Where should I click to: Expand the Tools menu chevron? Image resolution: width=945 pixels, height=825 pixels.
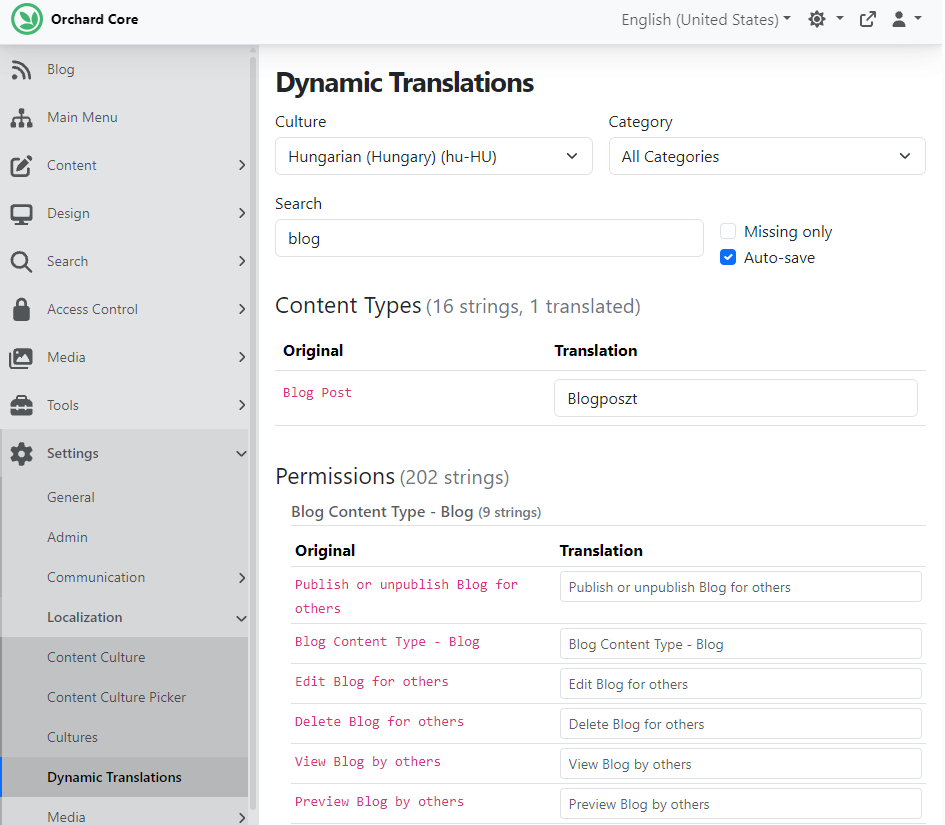[242, 405]
